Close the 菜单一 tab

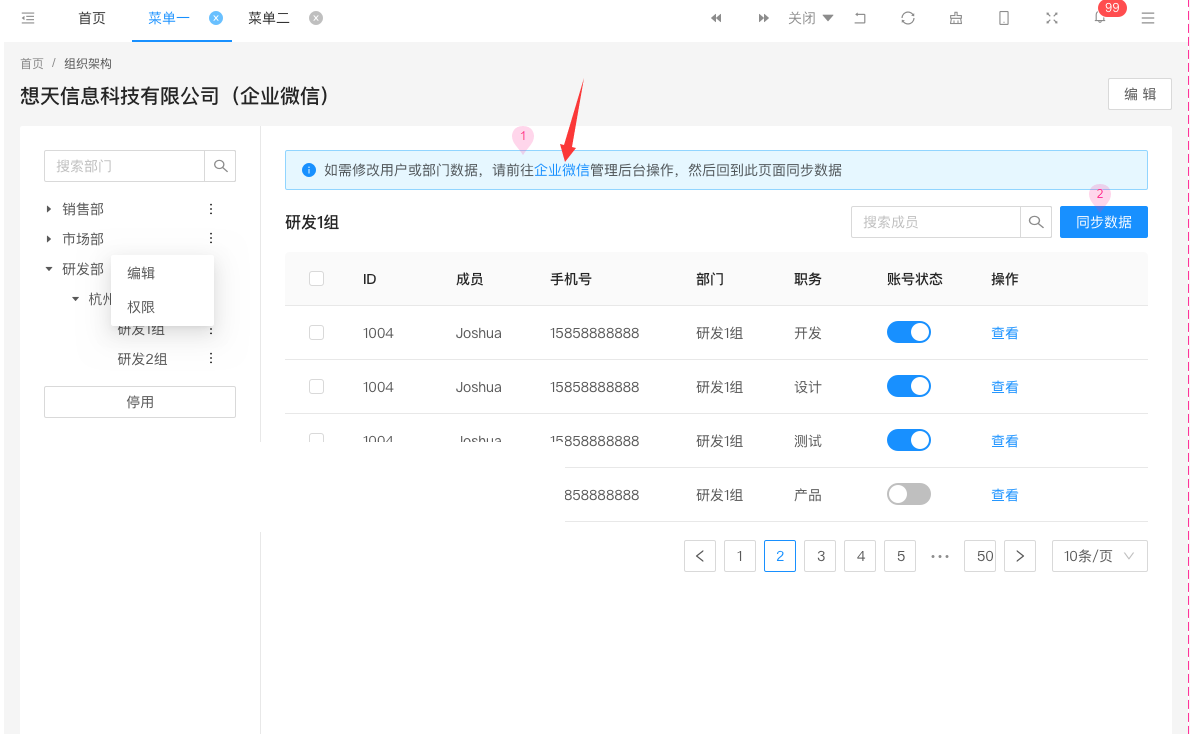click(x=216, y=18)
